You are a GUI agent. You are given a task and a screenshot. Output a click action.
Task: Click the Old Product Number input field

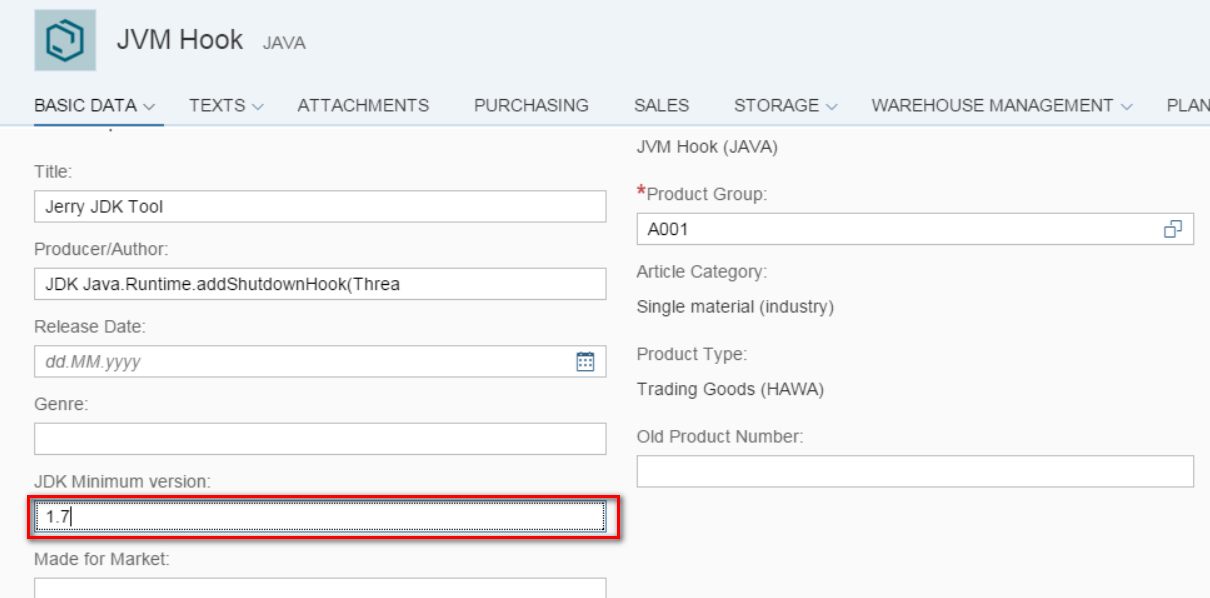[x=915, y=472]
